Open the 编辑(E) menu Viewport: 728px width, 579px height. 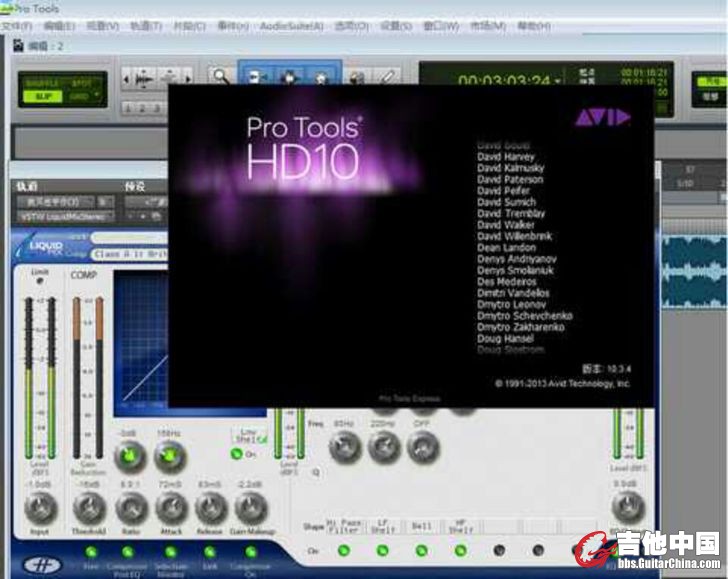click(x=59, y=26)
